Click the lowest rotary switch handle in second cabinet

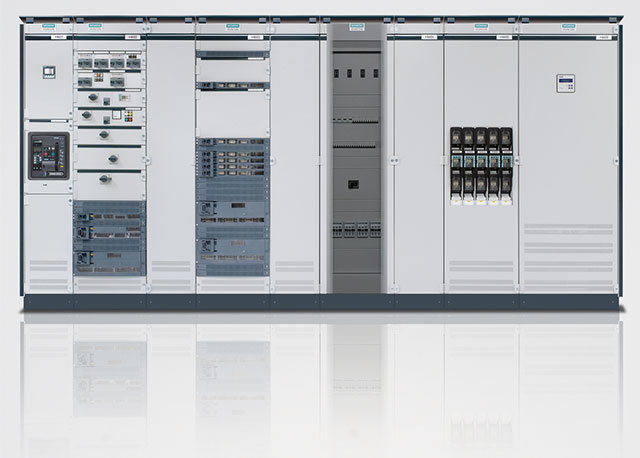105,179
